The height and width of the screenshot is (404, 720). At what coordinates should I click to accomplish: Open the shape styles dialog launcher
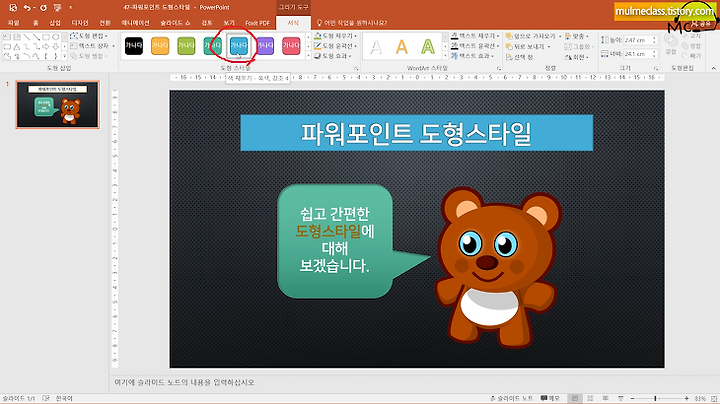[356, 68]
